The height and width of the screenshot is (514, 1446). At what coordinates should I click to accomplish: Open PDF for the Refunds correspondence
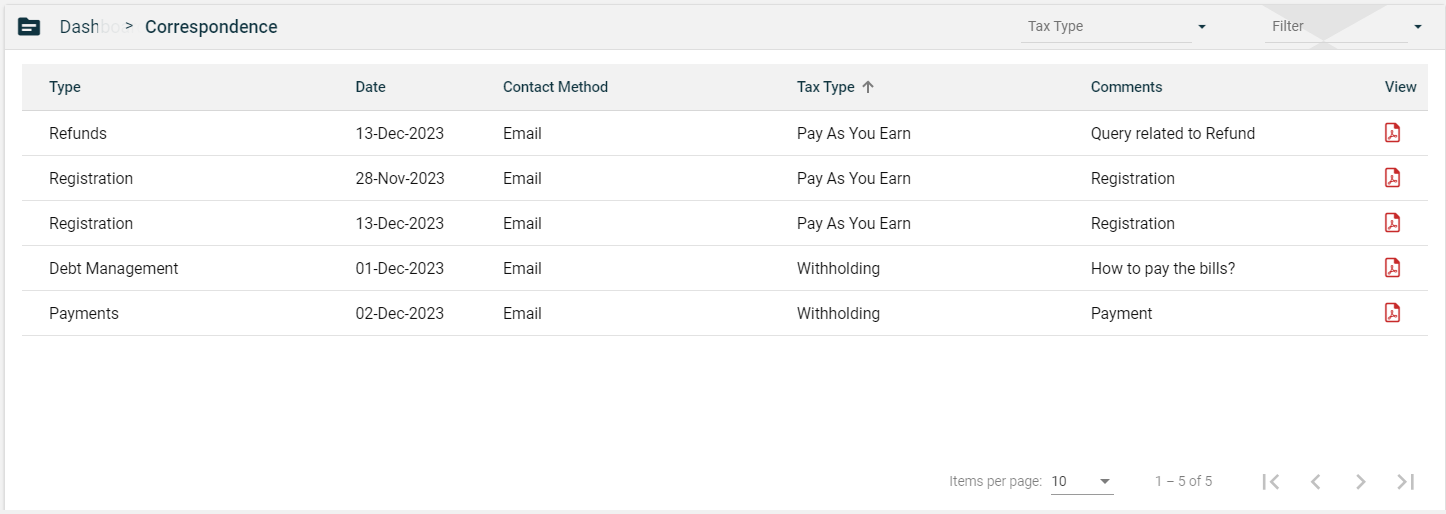point(1392,133)
